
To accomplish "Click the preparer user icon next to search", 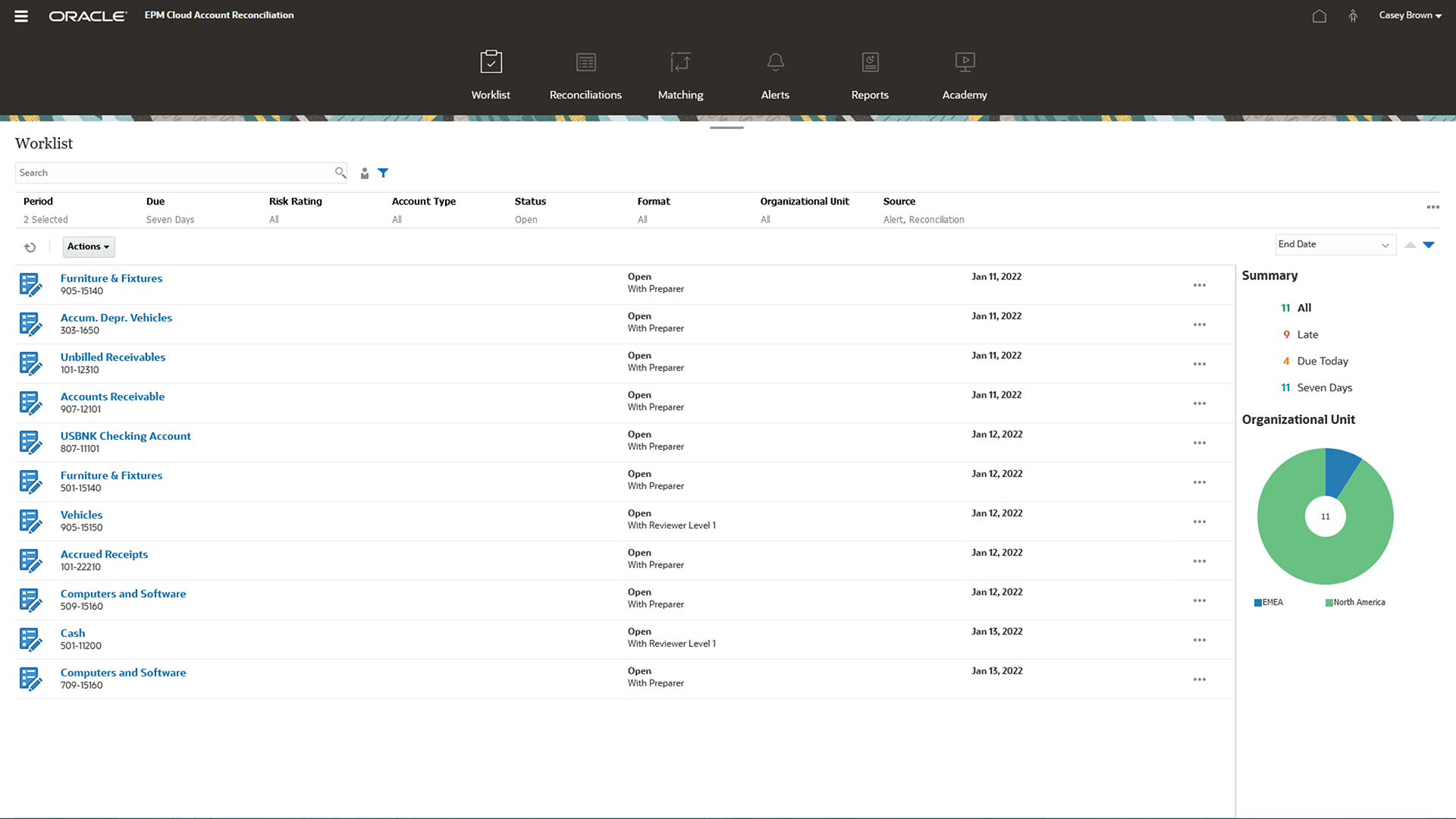I will point(365,173).
